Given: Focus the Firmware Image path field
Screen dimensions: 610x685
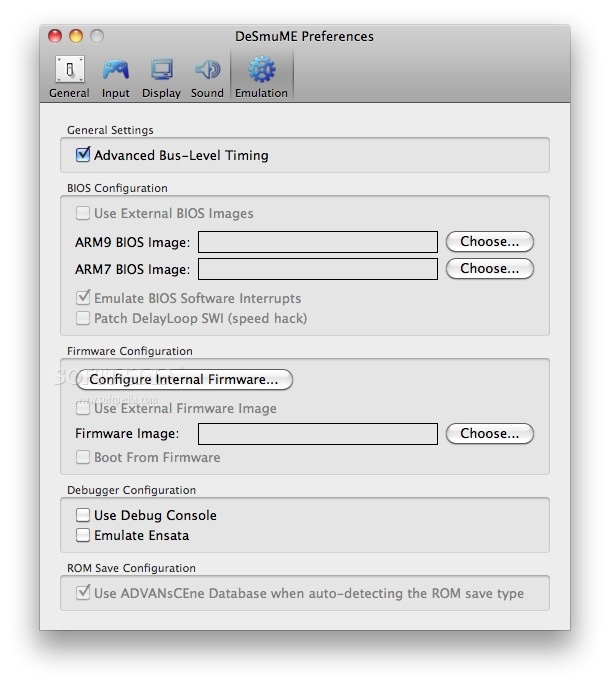Looking at the screenshot, I should pyautogui.click(x=318, y=434).
